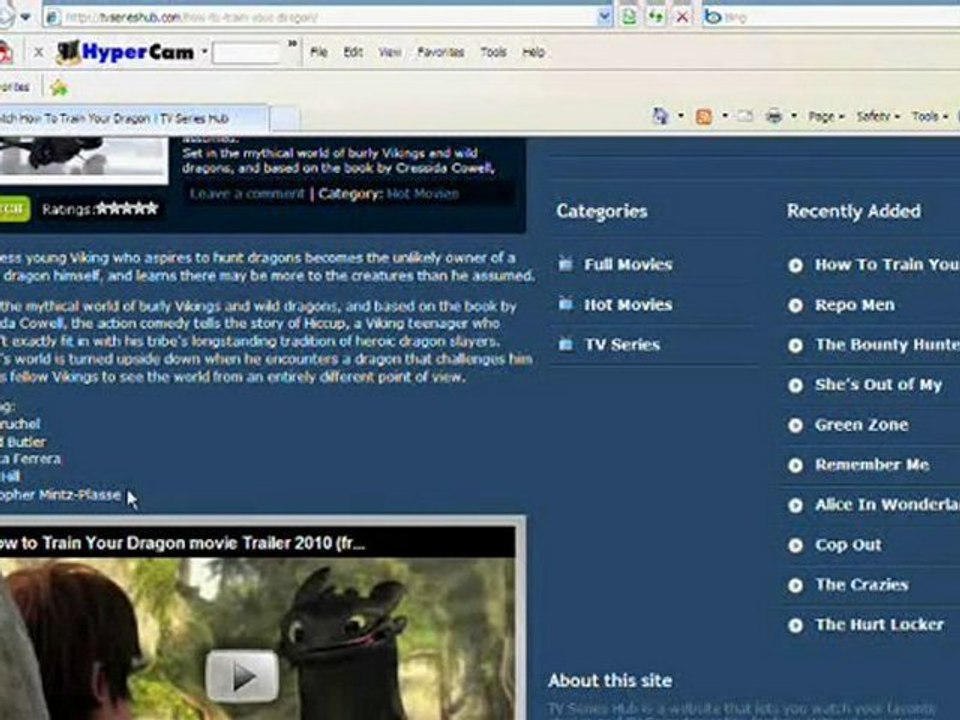Click the Print icon in command bar
The image size is (960, 720).
point(774,116)
